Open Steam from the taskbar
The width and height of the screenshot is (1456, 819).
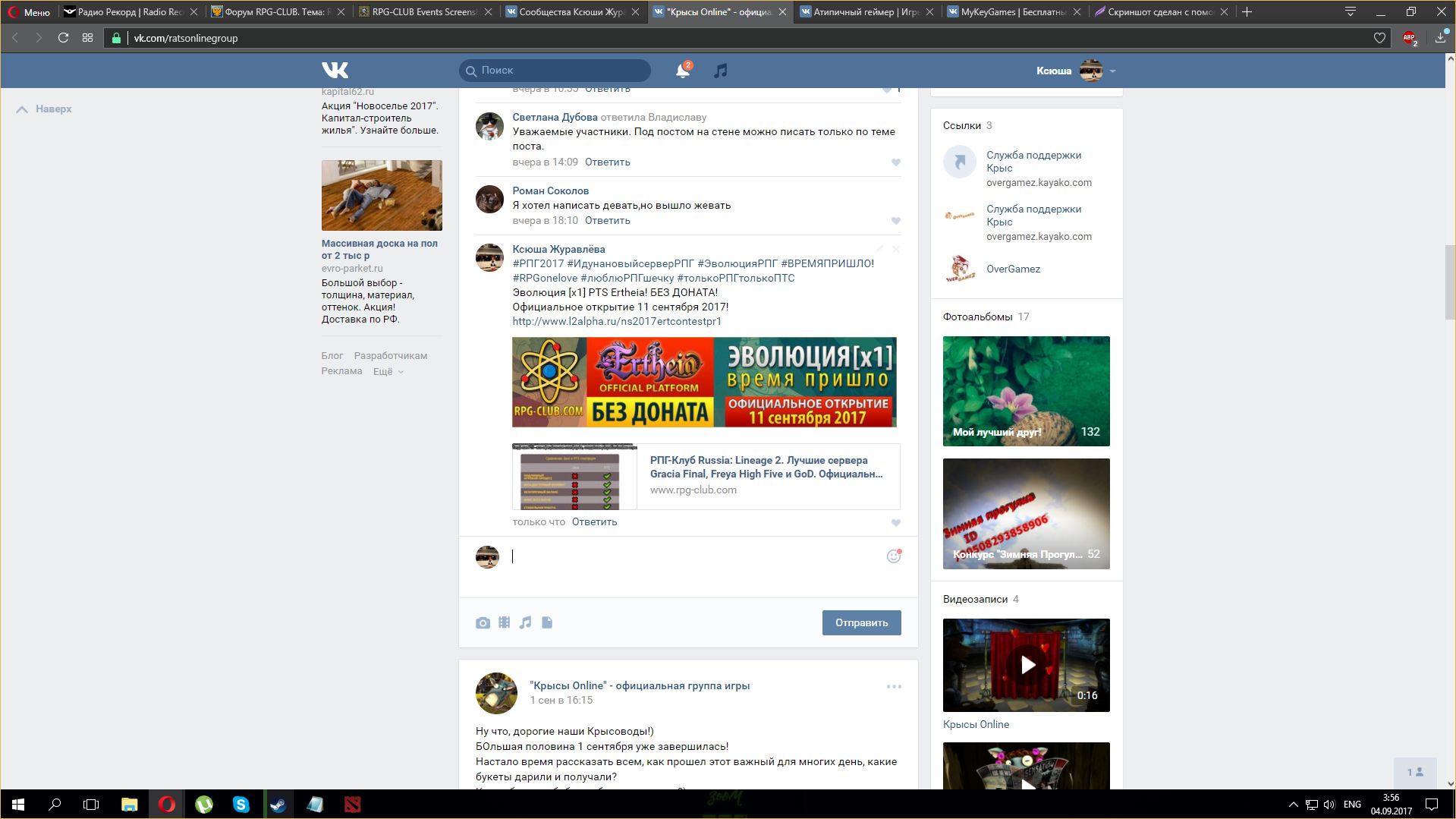tap(278, 805)
